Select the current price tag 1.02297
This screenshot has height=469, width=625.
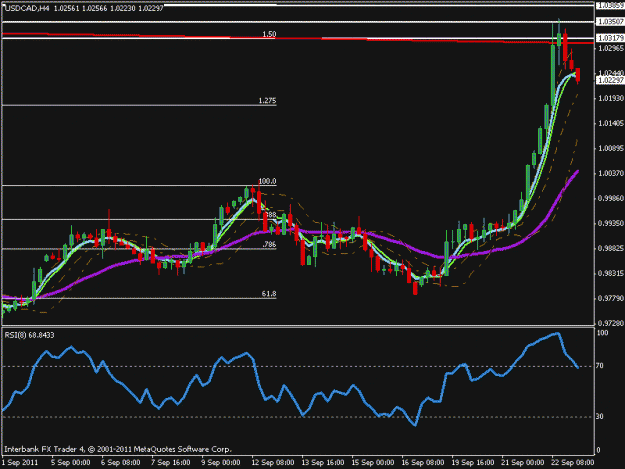tap(610, 80)
